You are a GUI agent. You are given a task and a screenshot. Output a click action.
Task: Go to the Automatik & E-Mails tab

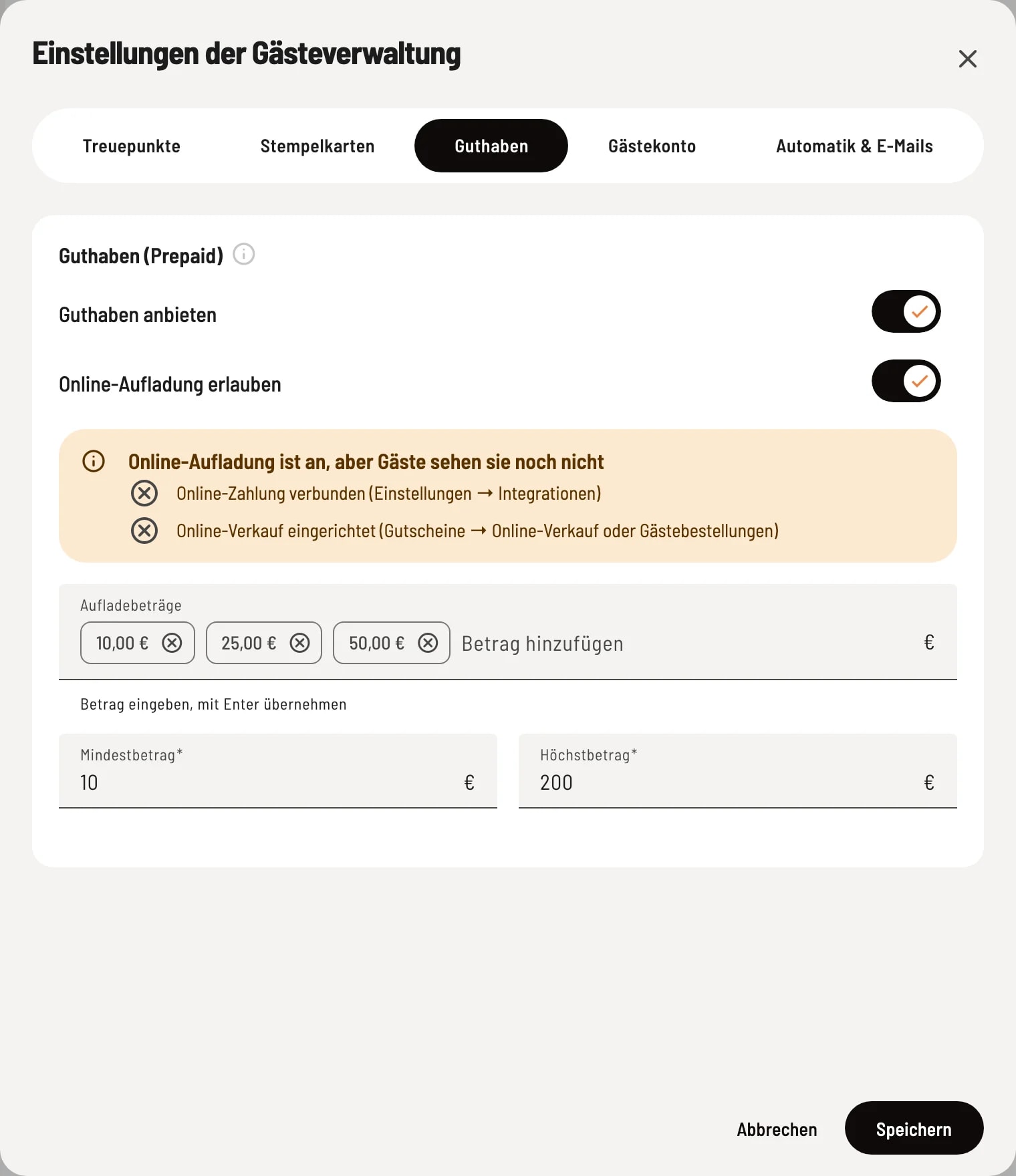tap(854, 146)
